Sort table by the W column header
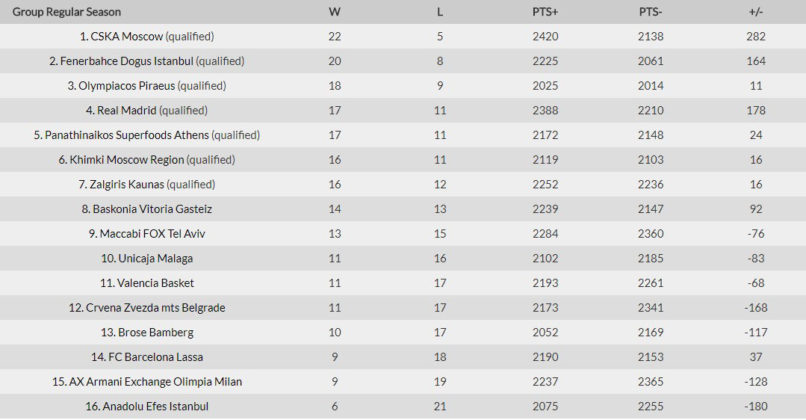The height and width of the screenshot is (420, 806). coord(334,12)
